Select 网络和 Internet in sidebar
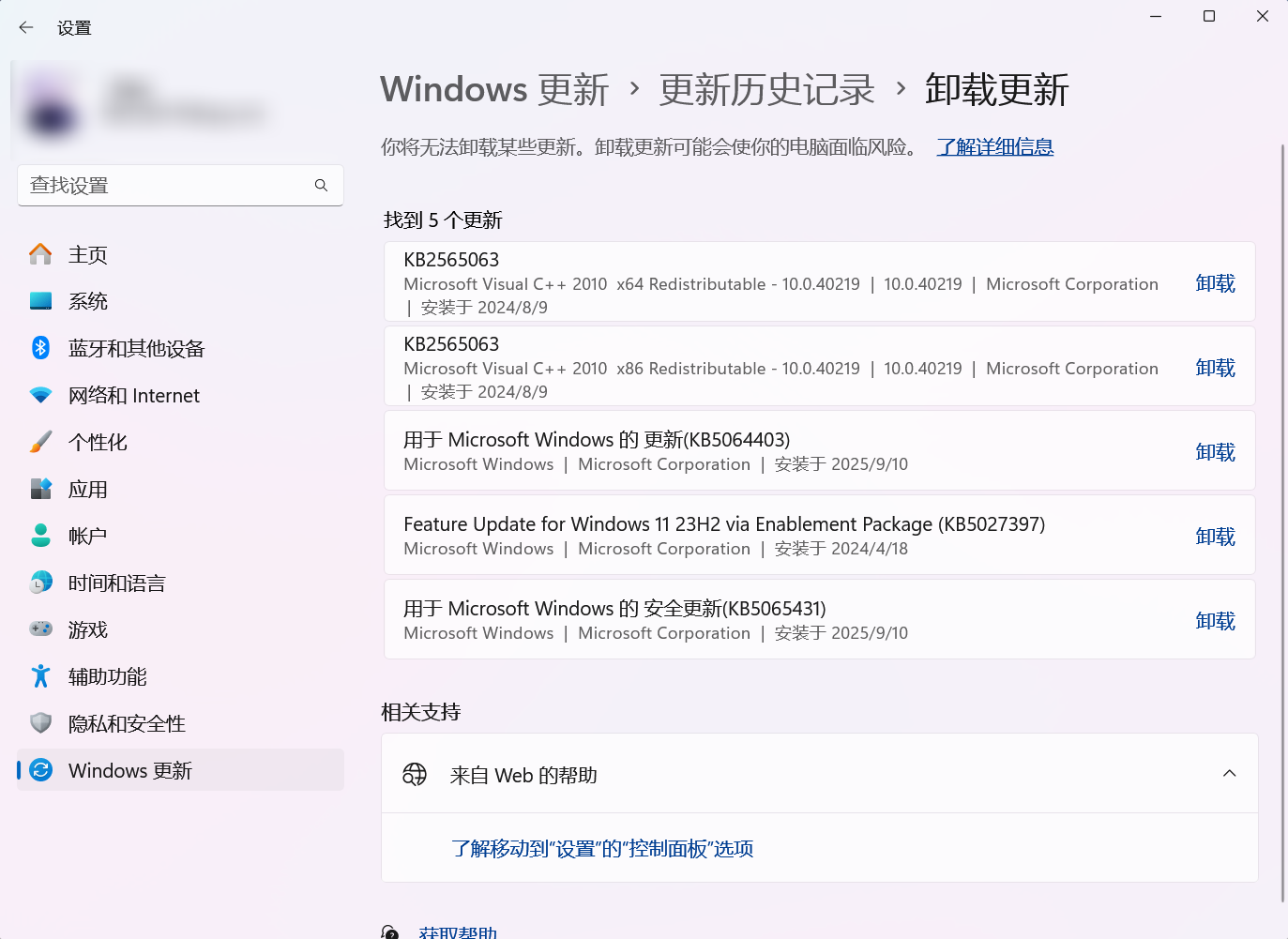This screenshot has height=939, width=1288. (x=180, y=395)
